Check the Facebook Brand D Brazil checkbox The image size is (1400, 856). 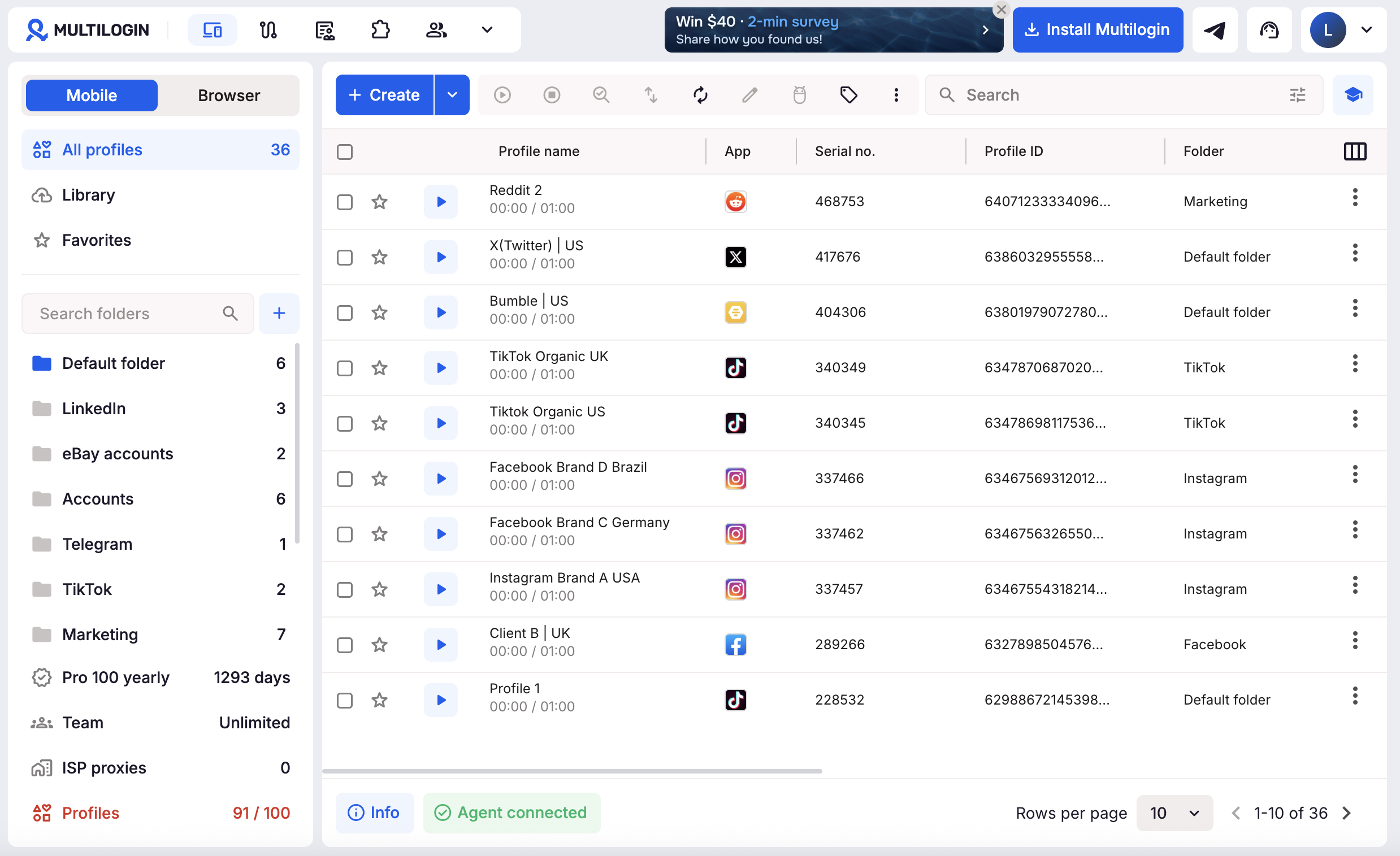coord(344,479)
